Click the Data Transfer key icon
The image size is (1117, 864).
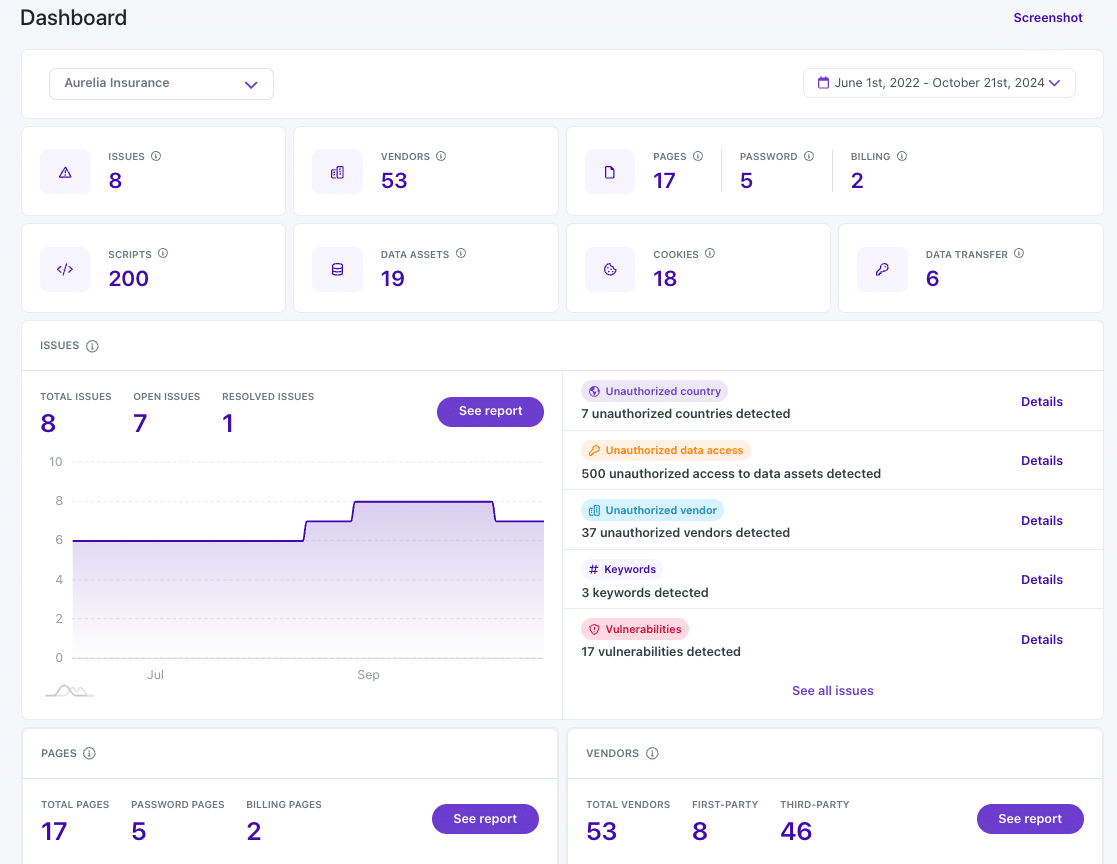click(x=882, y=270)
